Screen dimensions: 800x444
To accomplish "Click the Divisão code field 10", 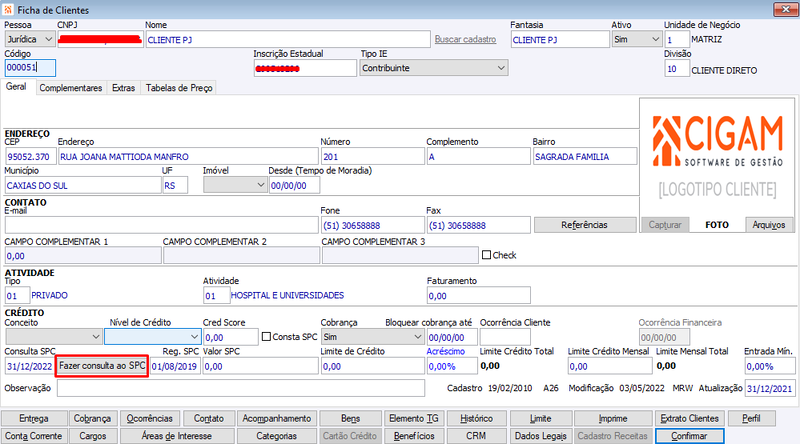I will click(x=677, y=68).
